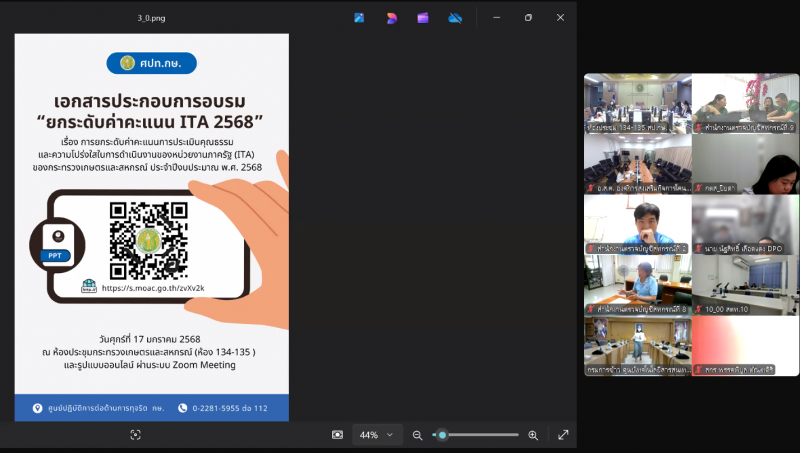The height and width of the screenshot is (453, 800).
Task: Select the standing woman bottom-left video tile
Action: tap(638, 346)
